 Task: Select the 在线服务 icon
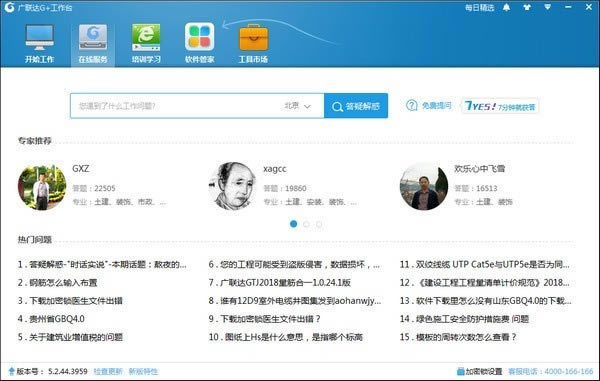(x=93, y=37)
